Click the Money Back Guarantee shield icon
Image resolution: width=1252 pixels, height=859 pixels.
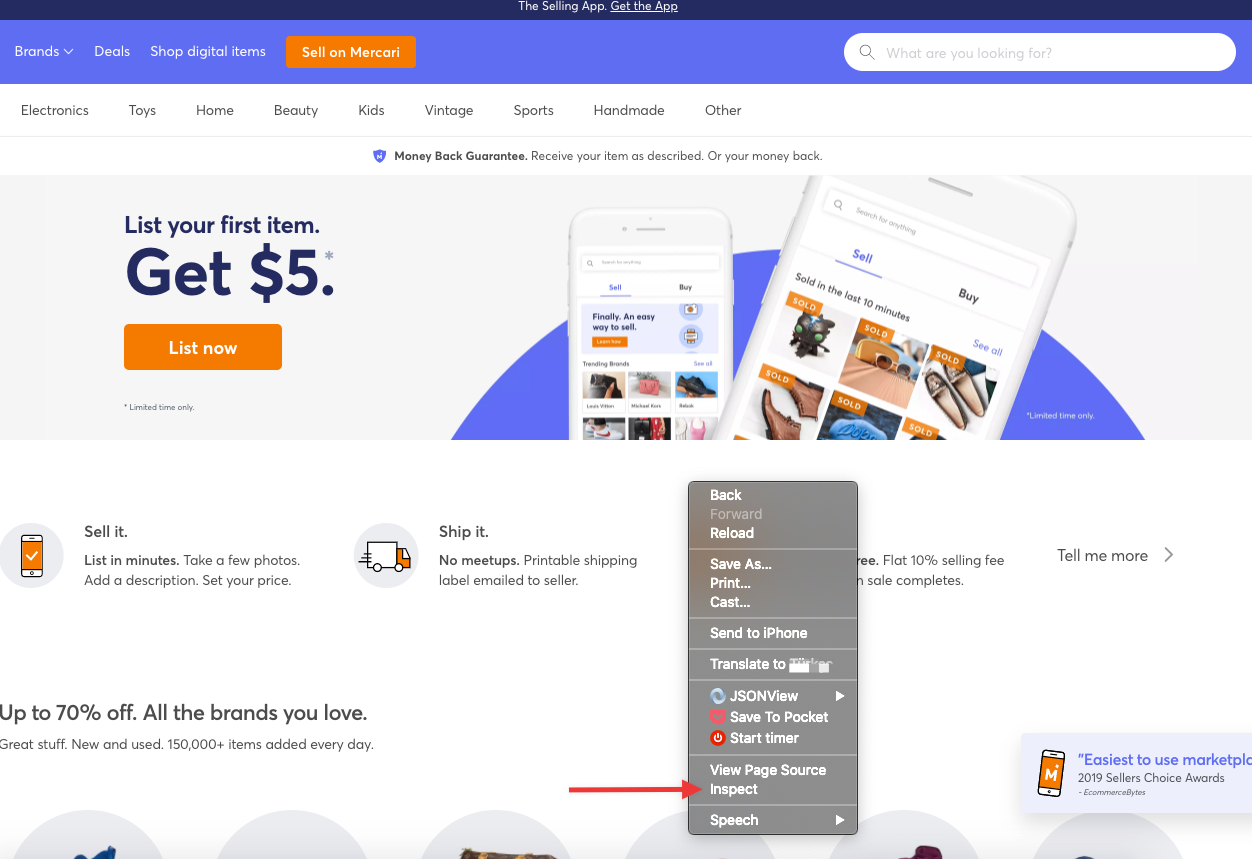coord(379,156)
